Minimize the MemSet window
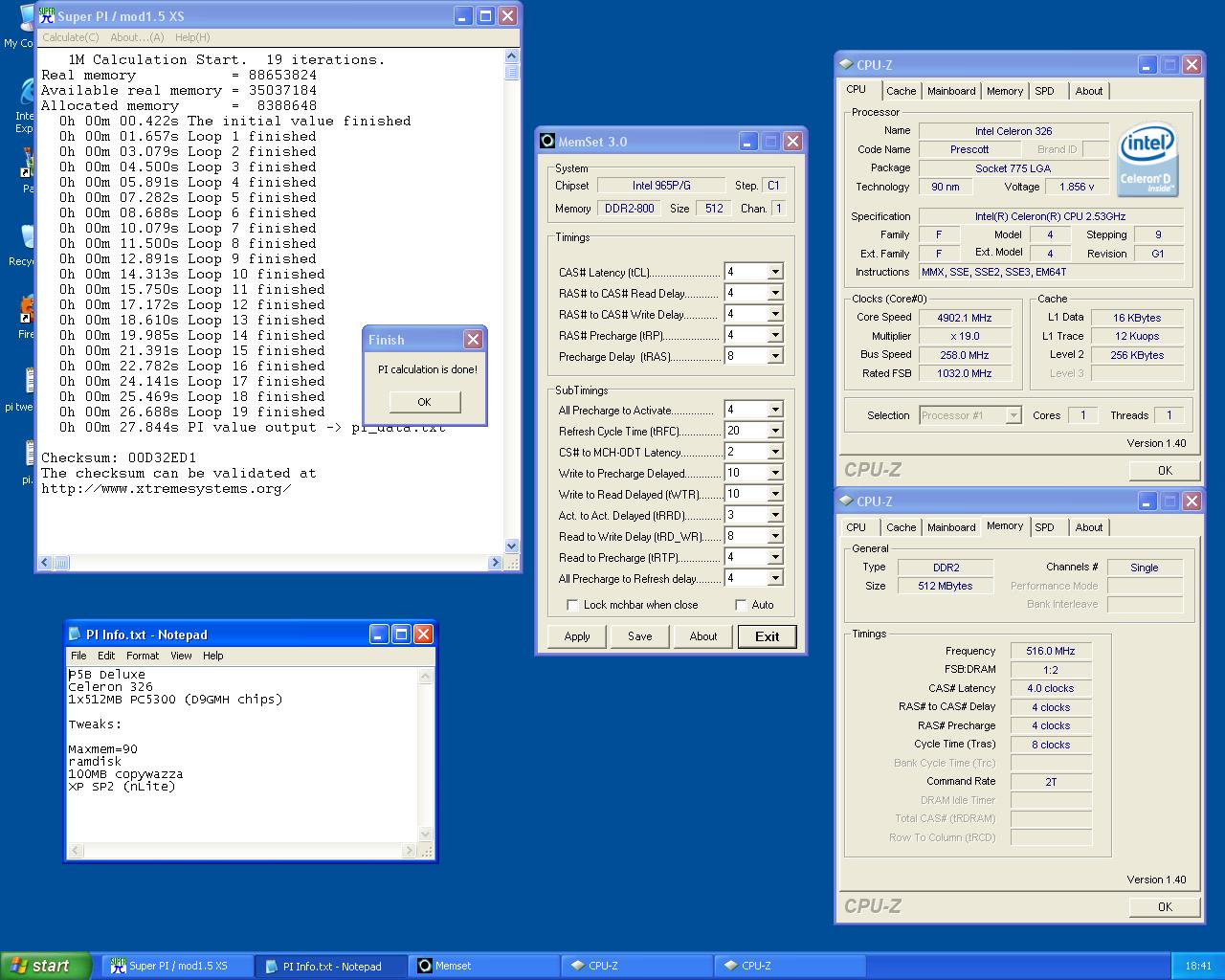 click(x=748, y=142)
